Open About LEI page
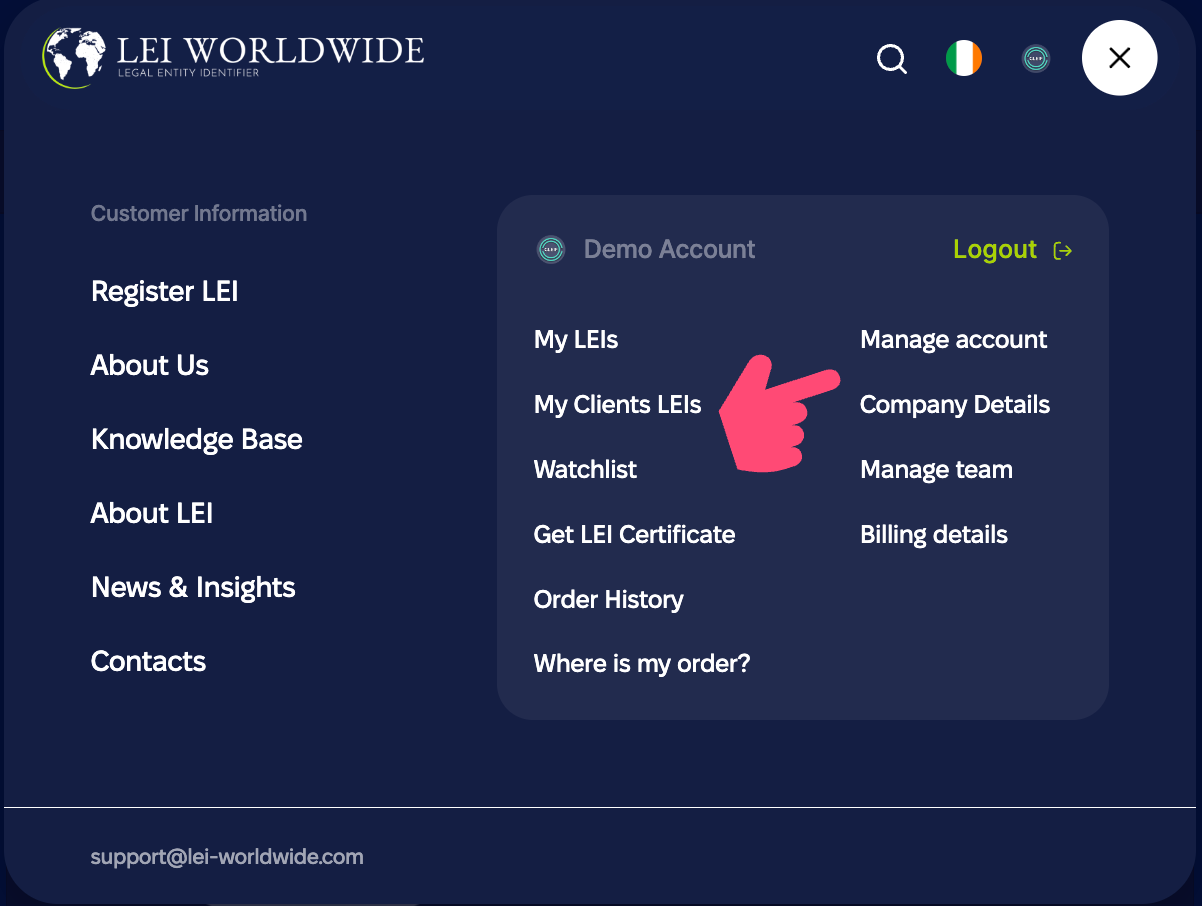1202x906 pixels. 152,514
